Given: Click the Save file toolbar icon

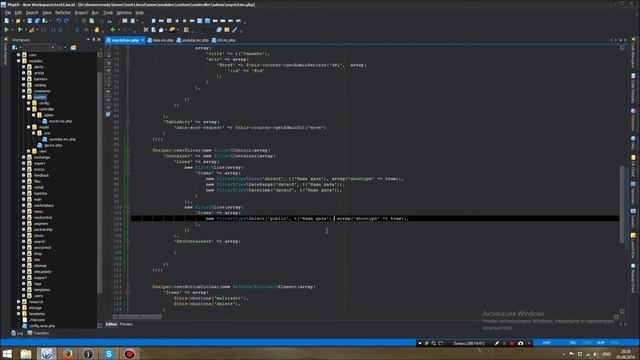Looking at the screenshot, I should [x=29, y=21].
